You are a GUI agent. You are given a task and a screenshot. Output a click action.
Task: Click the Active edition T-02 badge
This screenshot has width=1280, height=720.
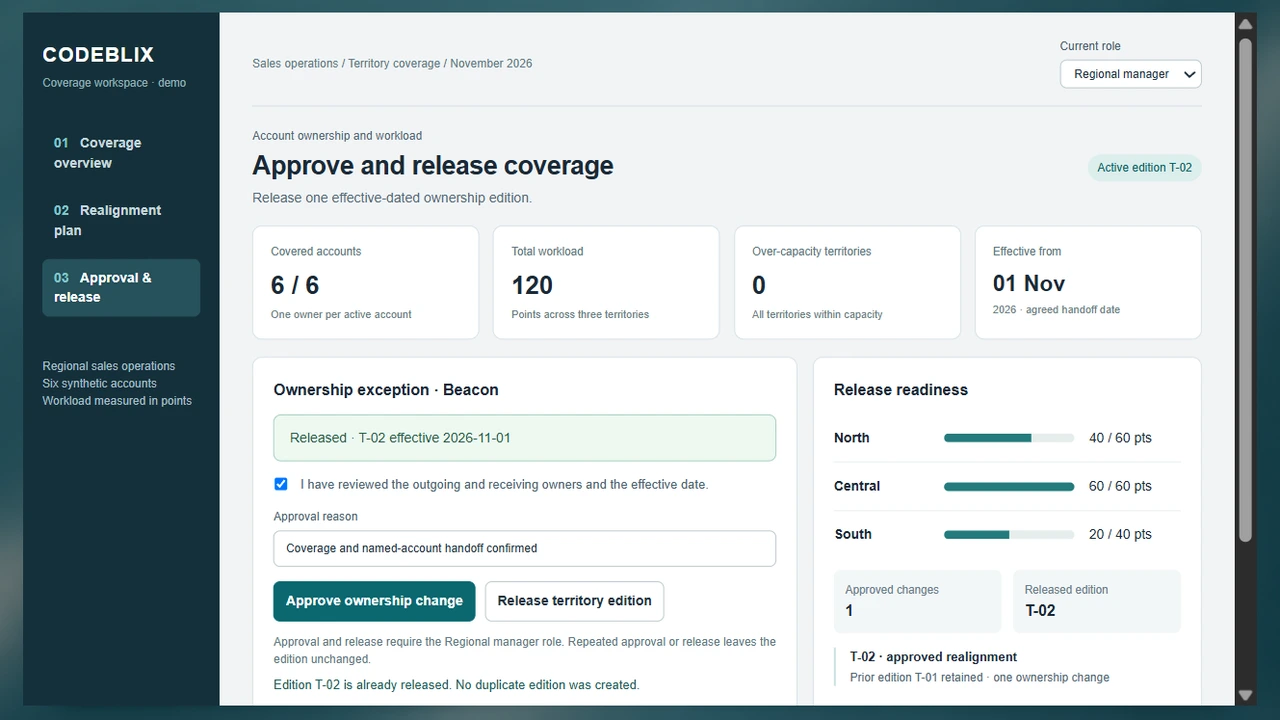[x=1144, y=168]
